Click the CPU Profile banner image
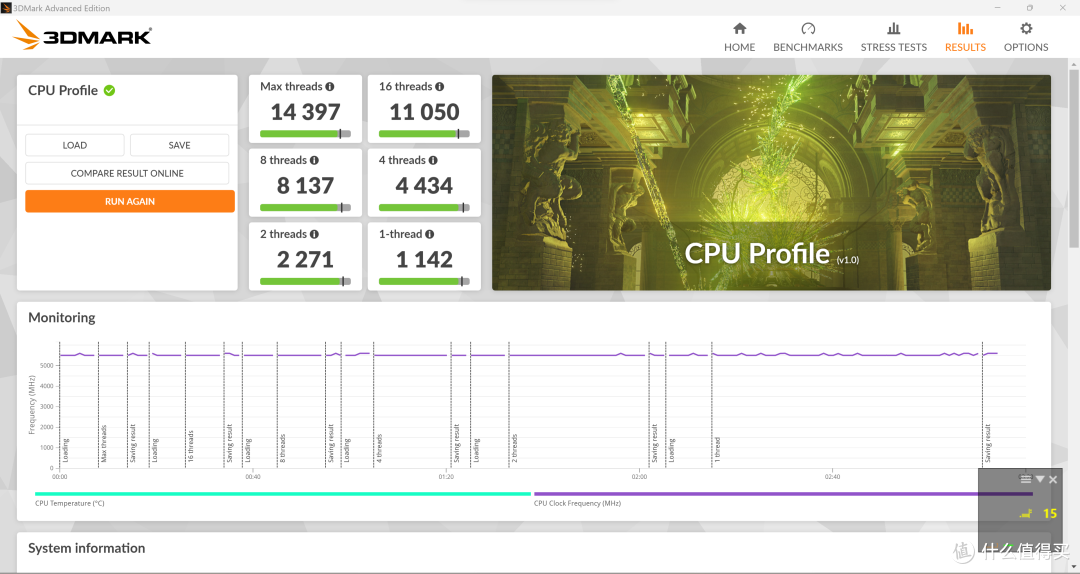Image resolution: width=1080 pixels, height=574 pixels. 771,183
